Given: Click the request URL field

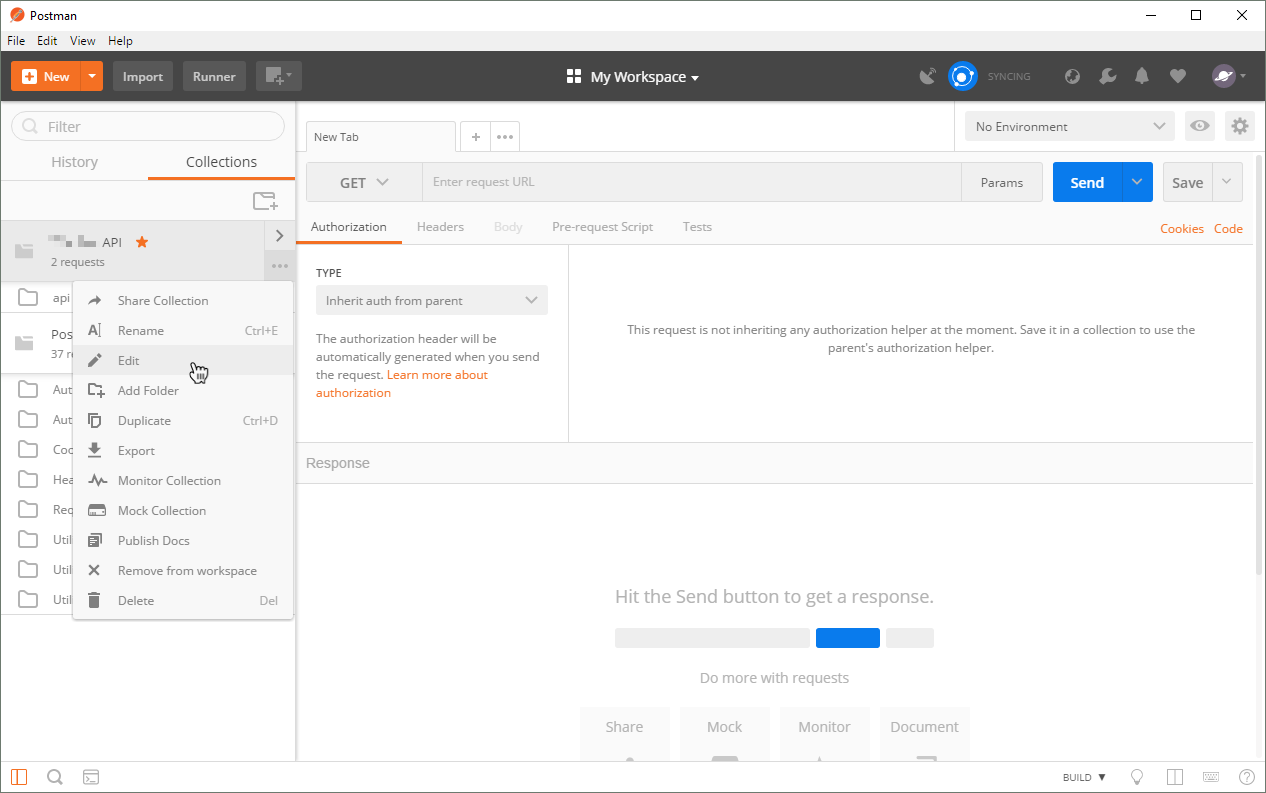Looking at the screenshot, I should [x=692, y=182].
